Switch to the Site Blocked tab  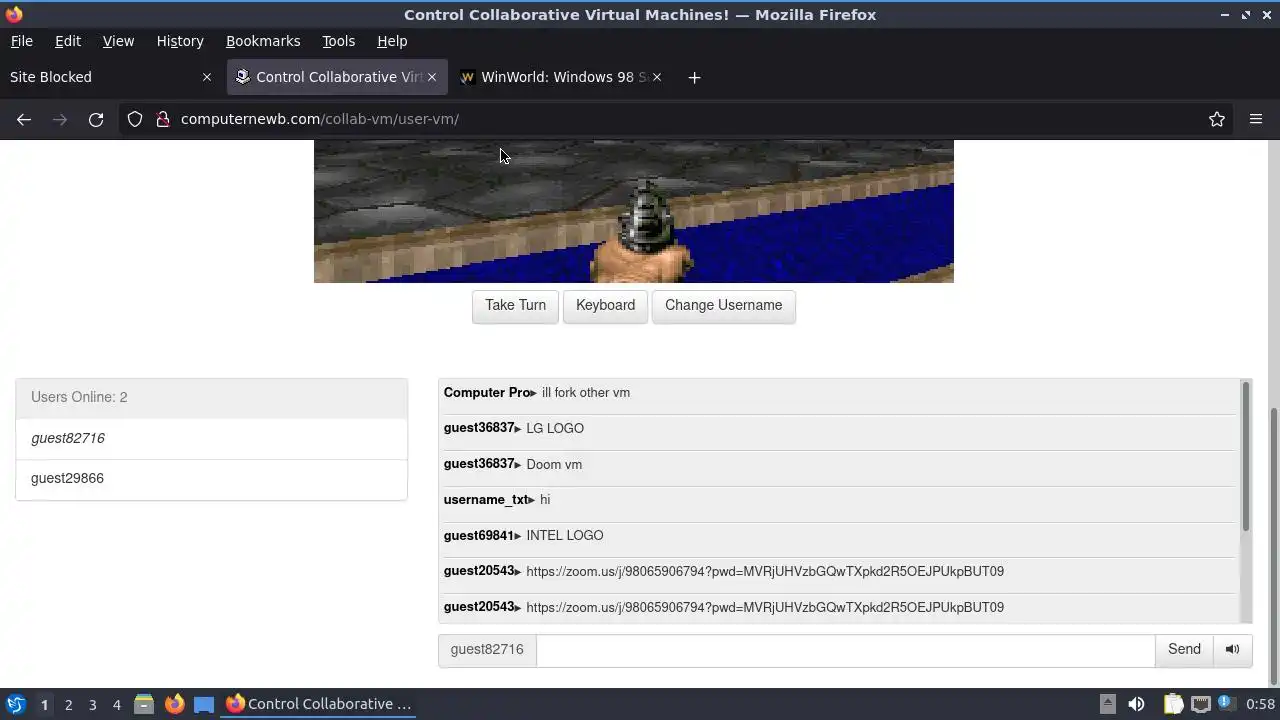(100, 77)
